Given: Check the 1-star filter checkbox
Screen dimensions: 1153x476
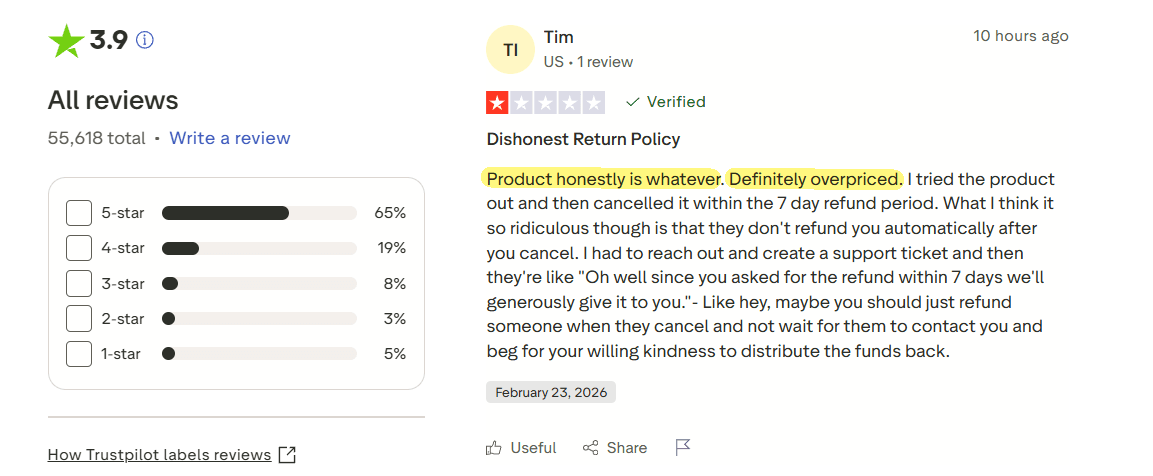Looking at the screenshot, I should coord(79,354).
